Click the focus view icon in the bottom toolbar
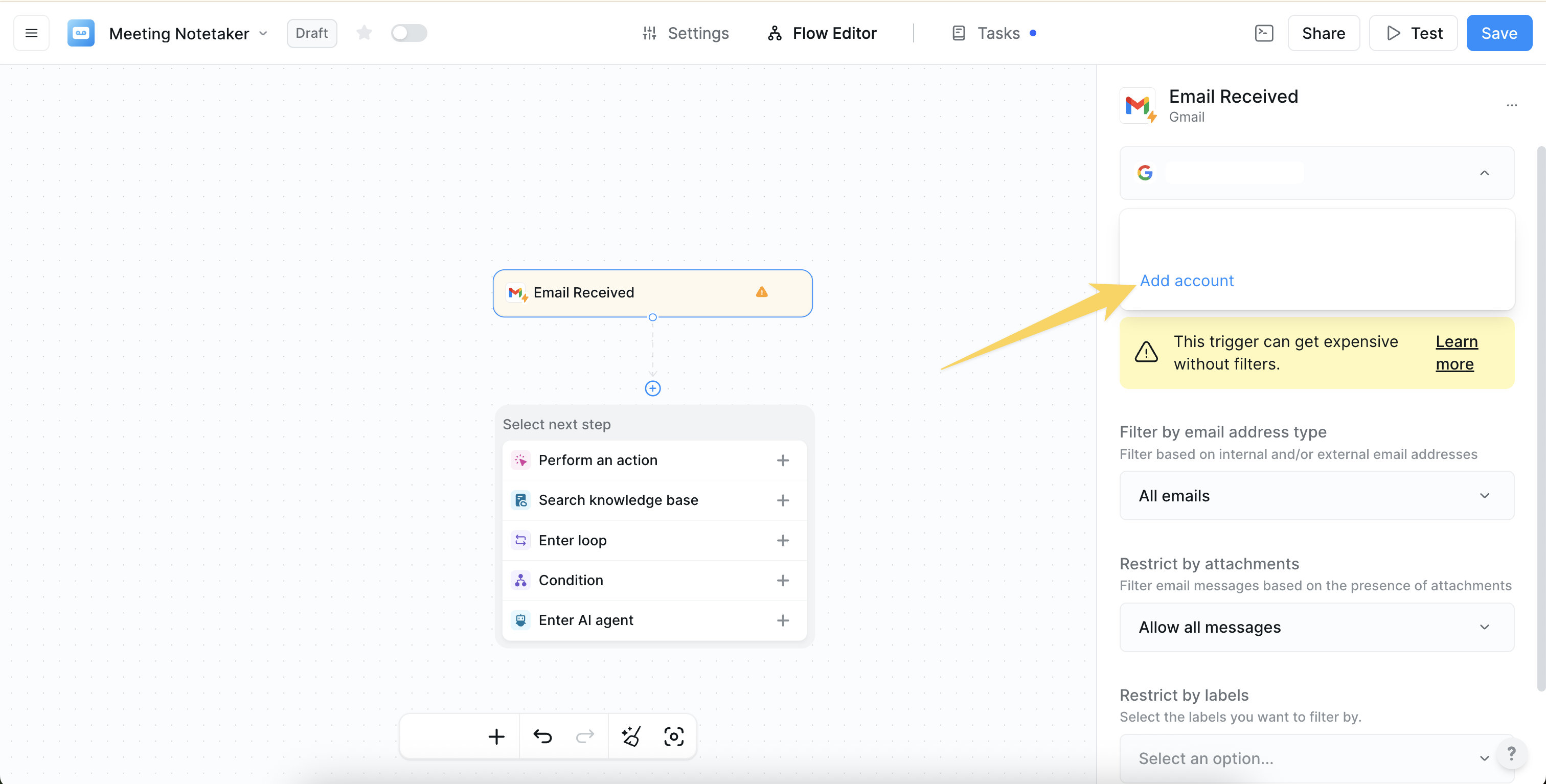1546x784 pixels. click(674, 736)
